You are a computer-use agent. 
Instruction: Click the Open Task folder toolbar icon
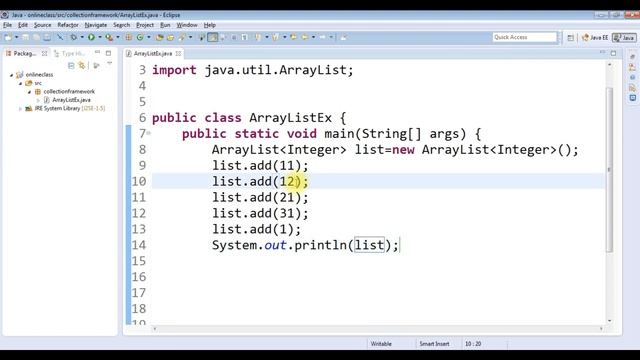click(x=170, y=37)
